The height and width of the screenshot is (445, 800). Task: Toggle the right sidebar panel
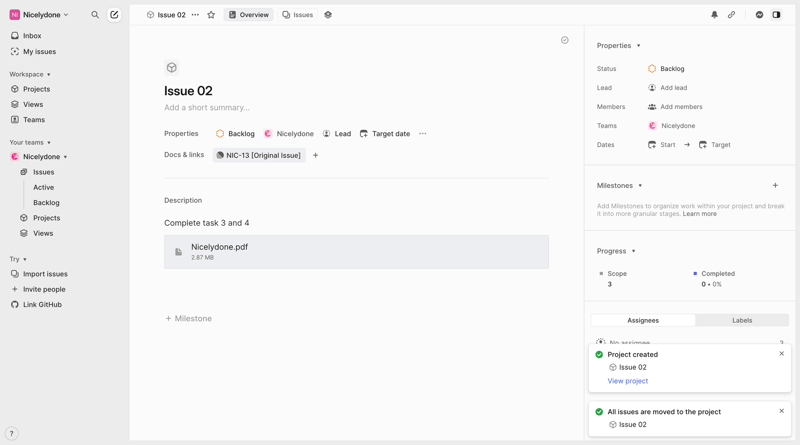point(776,15)
